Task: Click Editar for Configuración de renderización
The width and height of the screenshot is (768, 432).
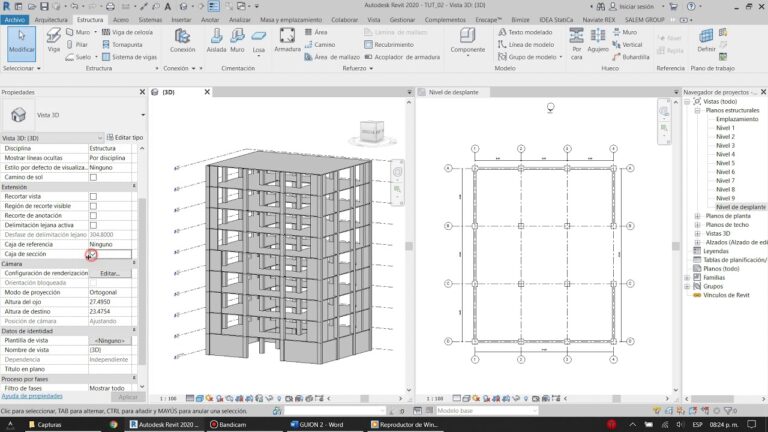Action: tap(110, 273)
